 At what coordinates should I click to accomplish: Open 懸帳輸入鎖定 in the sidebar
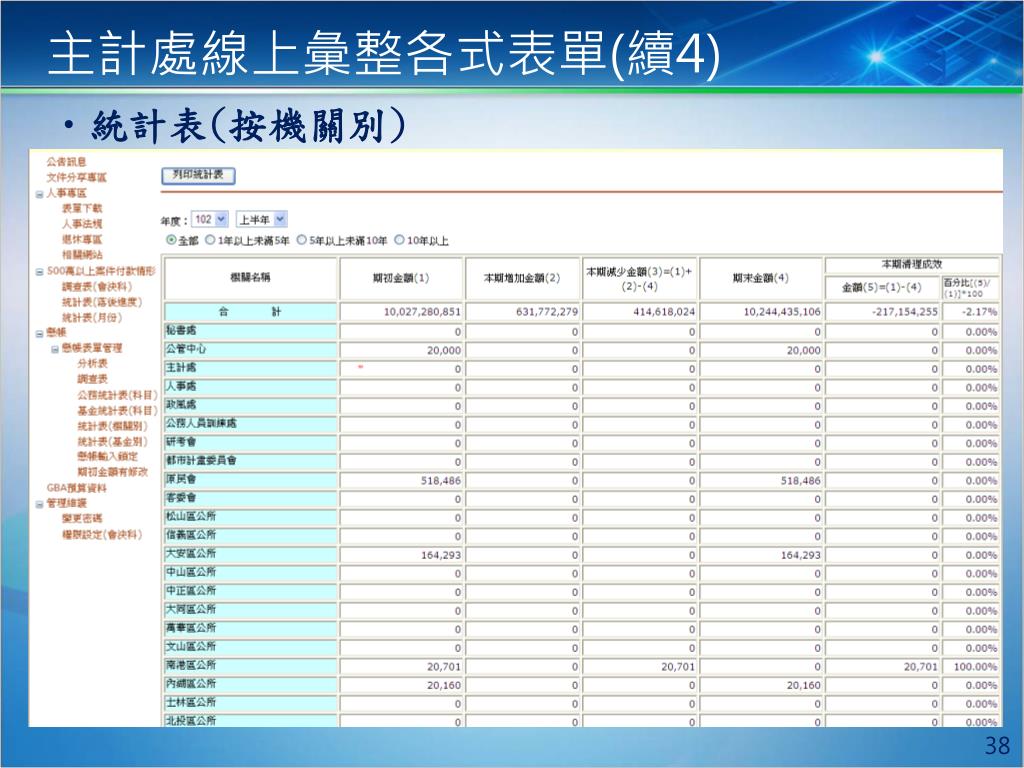[107, 456]
